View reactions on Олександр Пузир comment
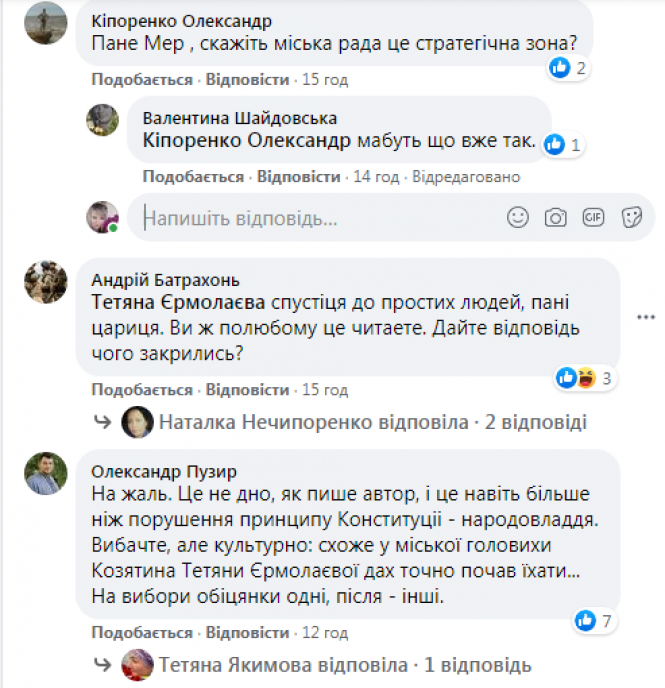This screenshot has height=688, width=665. pos(594,621)
